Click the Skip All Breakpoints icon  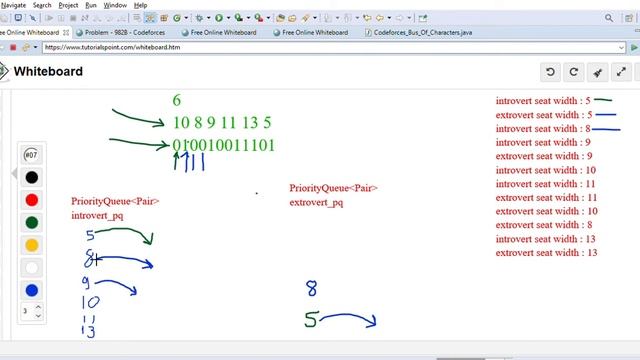pyautogui.click(x=33, y=18)
